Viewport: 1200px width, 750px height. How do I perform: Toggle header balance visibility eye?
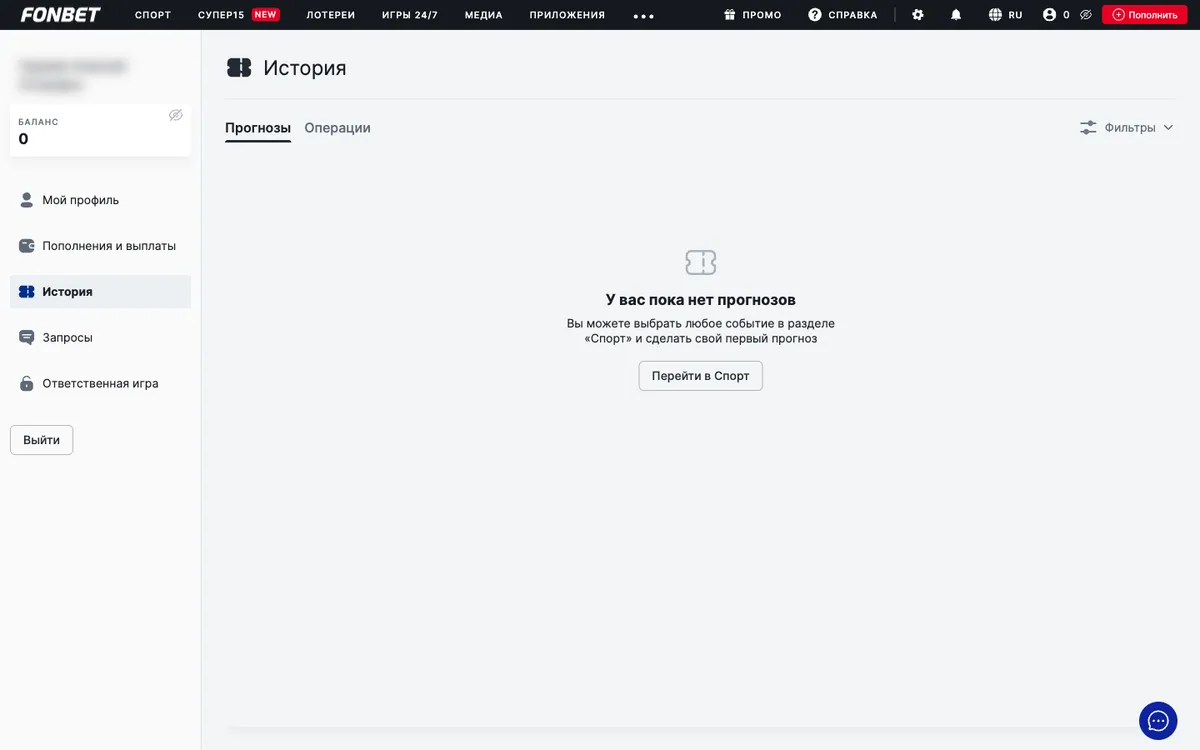pyautogui.click(x=1086, y=15)
